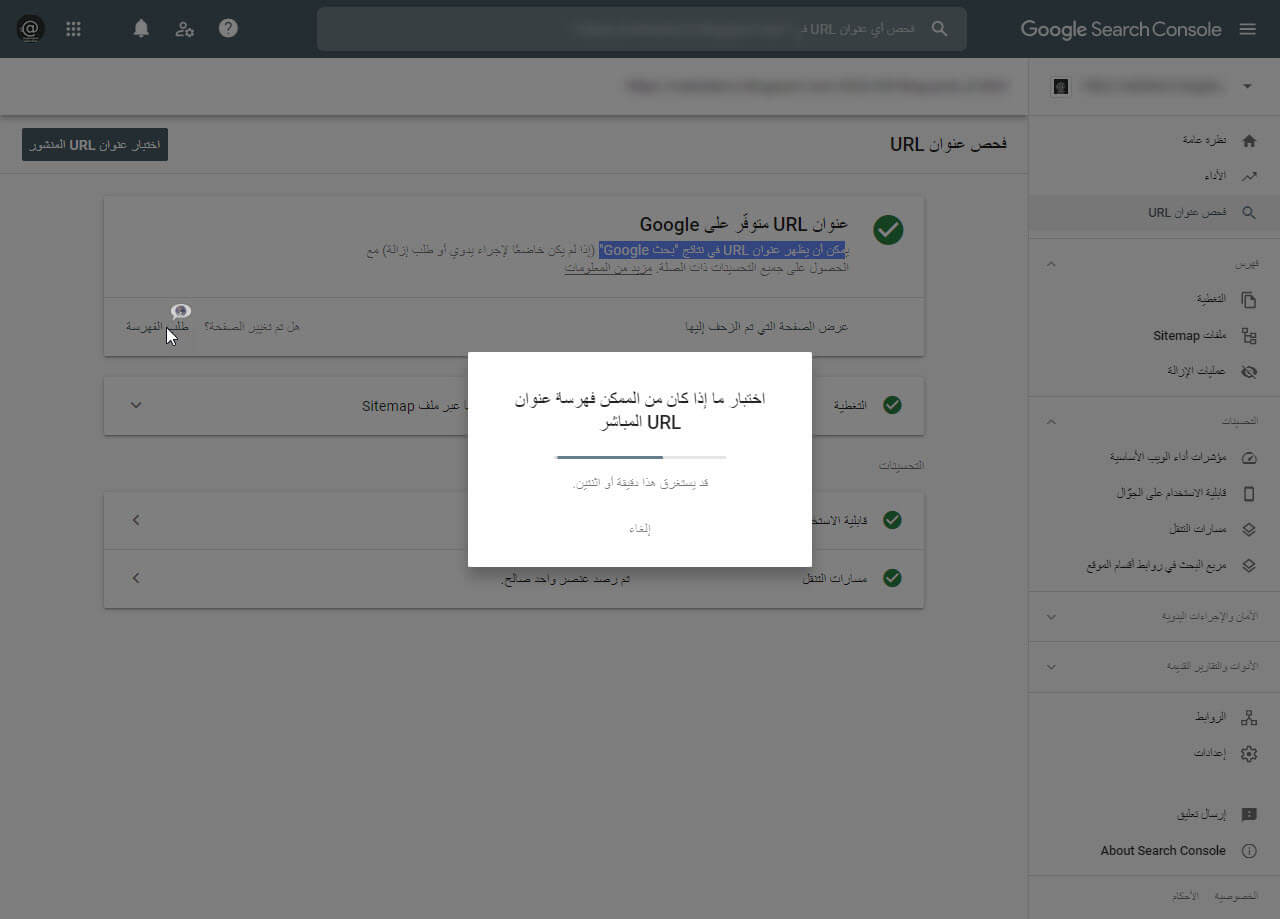The height and width of the screenshot is (919, 1280).
Task: Click the Core Web Vitals gauge icon
Action: click(x=1249, y=458)
